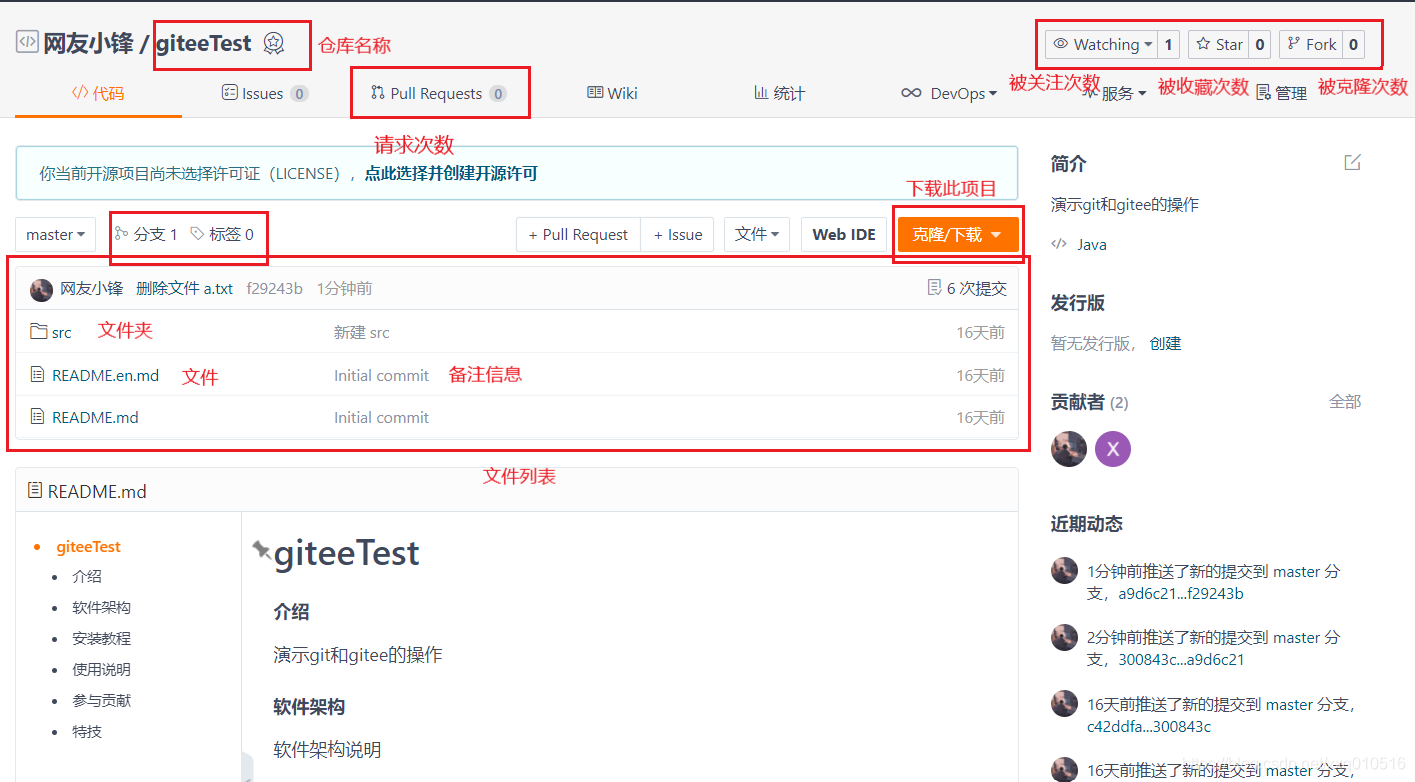Click the commit list icon beside 6 次提交

click(x=935, y=288)
